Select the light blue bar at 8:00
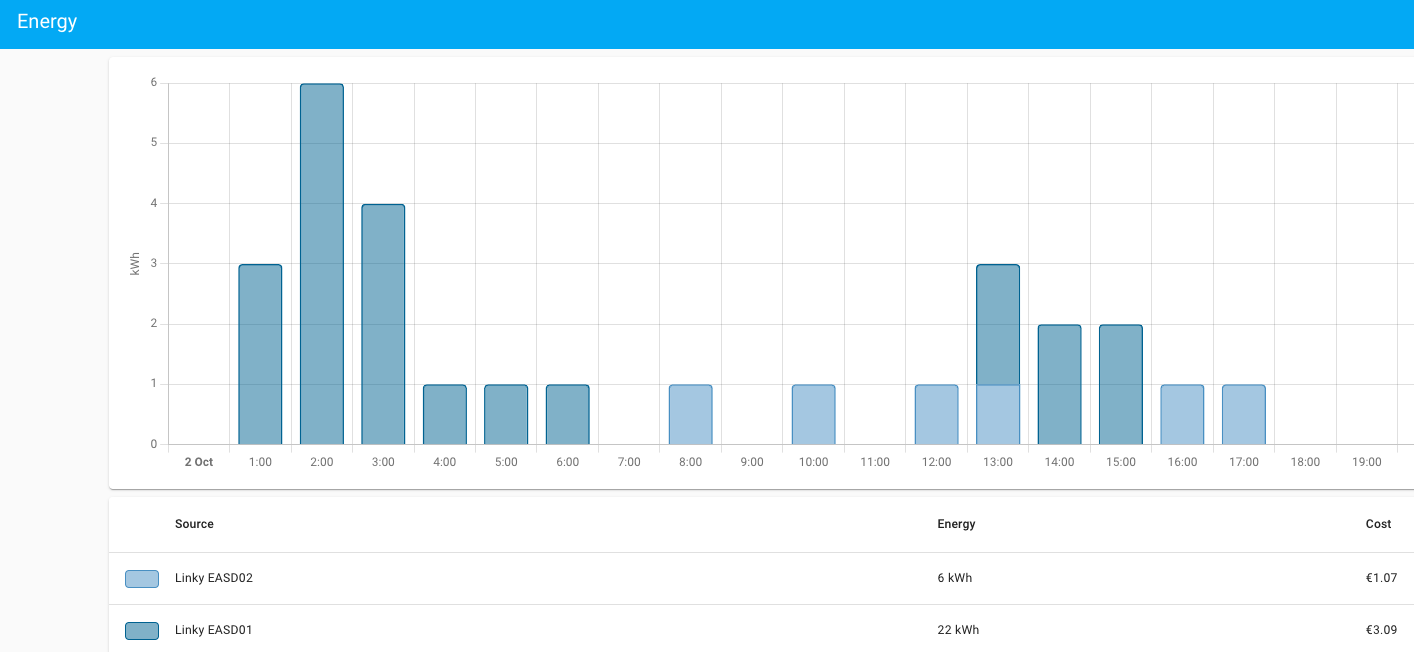The image size is (1414, 652). point(690,413)
